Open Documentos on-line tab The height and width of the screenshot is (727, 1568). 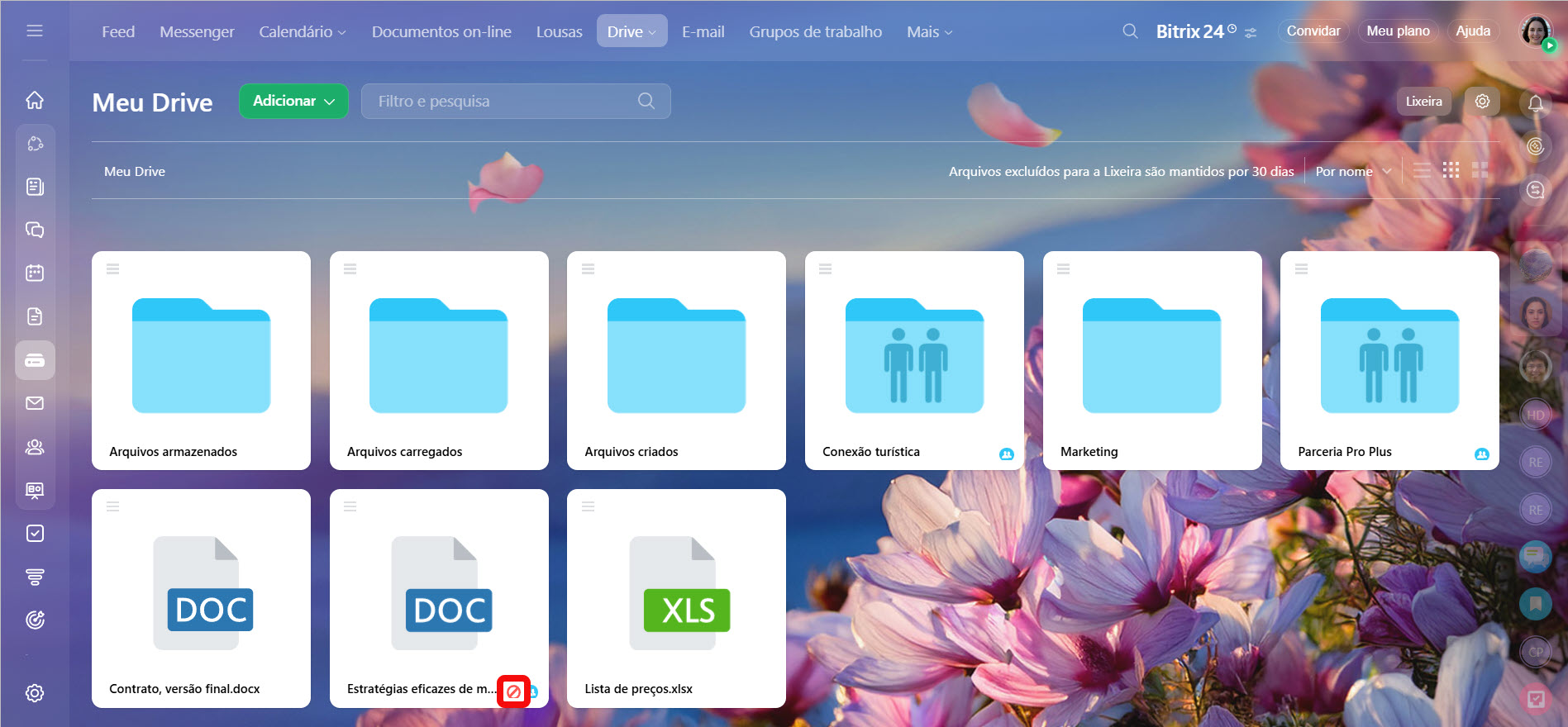(x=441, y=31)
